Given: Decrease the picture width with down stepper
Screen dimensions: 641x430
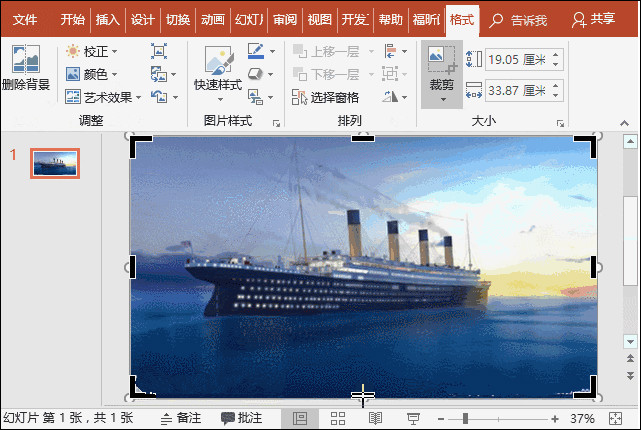Looking at the screenshot, I should pyautogui.click(x=556, y=96).
